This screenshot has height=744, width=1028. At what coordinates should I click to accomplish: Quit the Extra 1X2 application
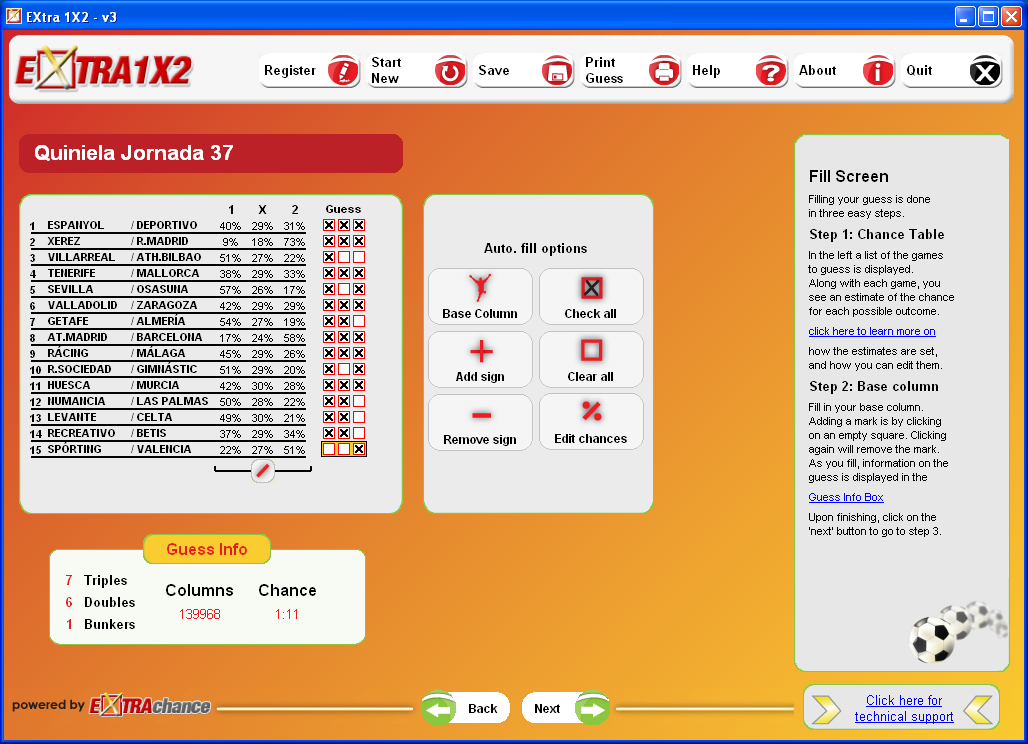[951, 71]
